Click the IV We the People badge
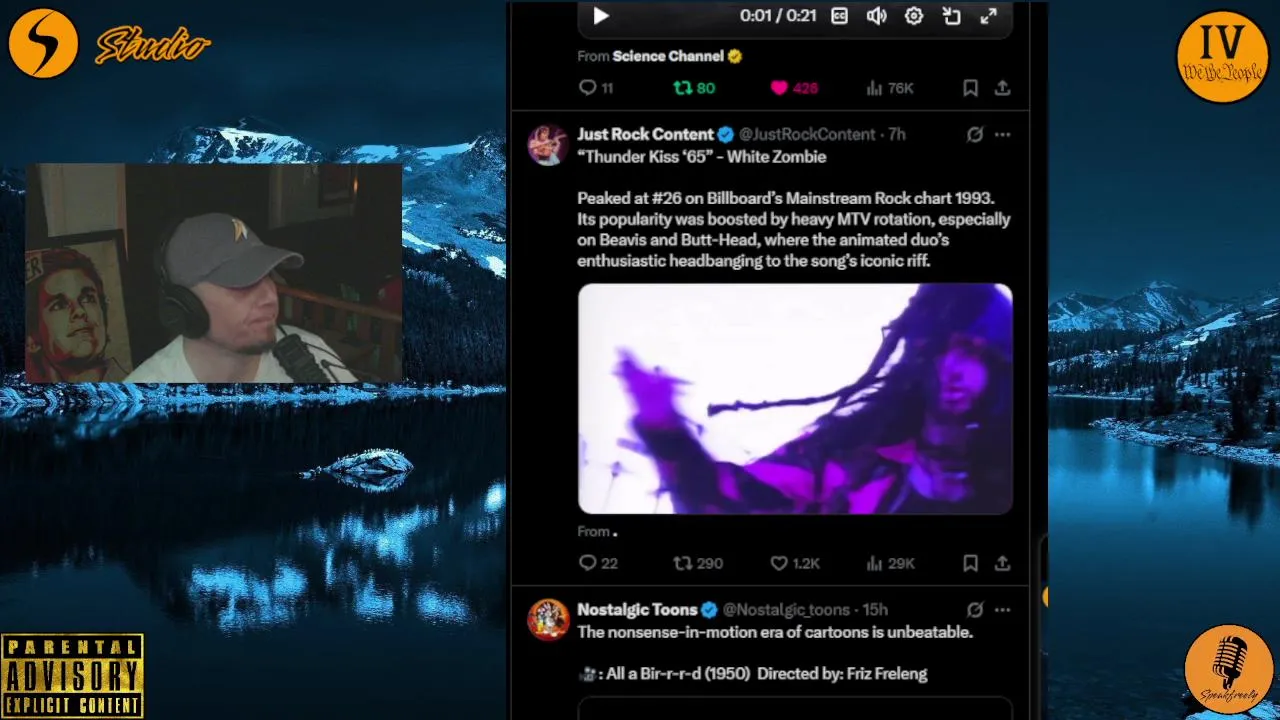The height and width of the screenshot is (720, 1280). tap(1222, 57)
